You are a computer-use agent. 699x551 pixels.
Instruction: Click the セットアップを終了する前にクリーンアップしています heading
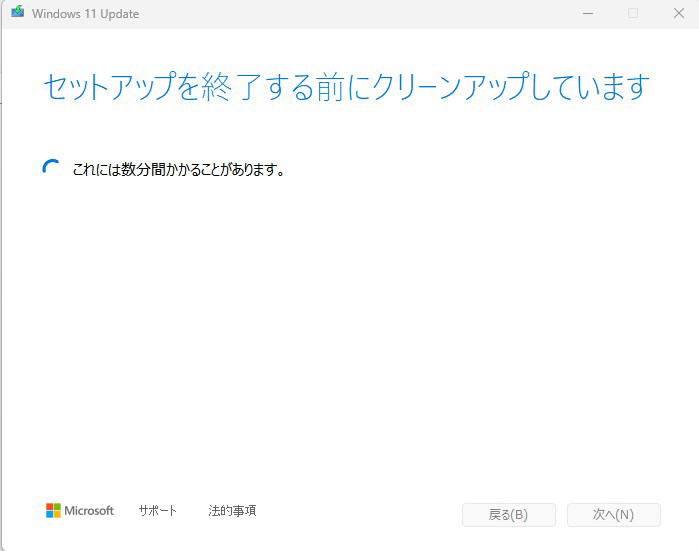click(346, 86)
